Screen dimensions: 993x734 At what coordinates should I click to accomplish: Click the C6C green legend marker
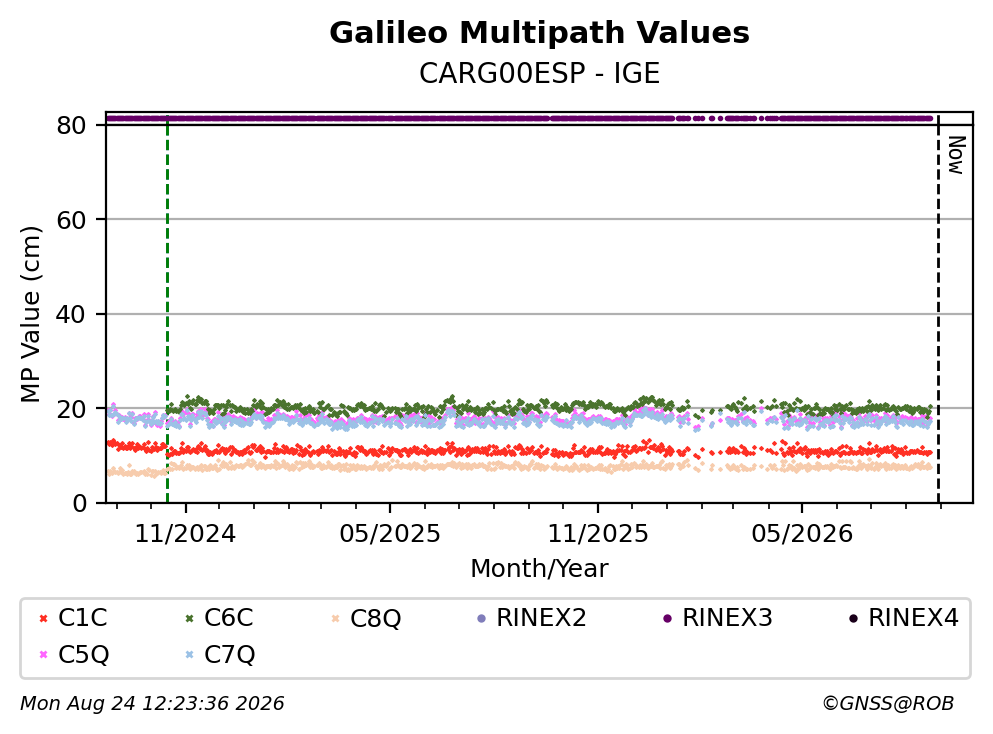click(189, 619)
